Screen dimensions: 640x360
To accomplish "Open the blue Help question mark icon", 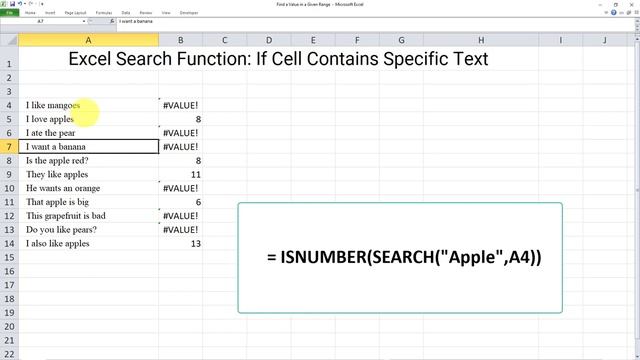I will 613,13.
